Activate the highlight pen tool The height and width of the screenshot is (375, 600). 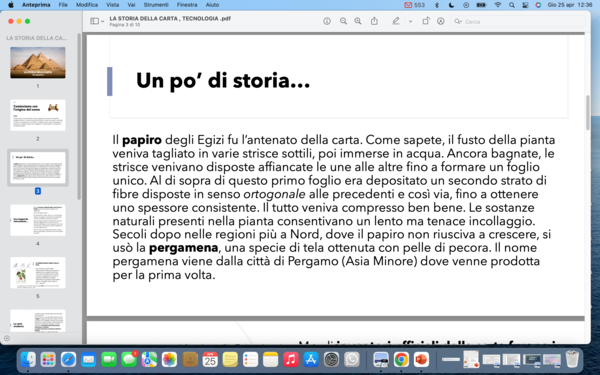pos(396,21)
